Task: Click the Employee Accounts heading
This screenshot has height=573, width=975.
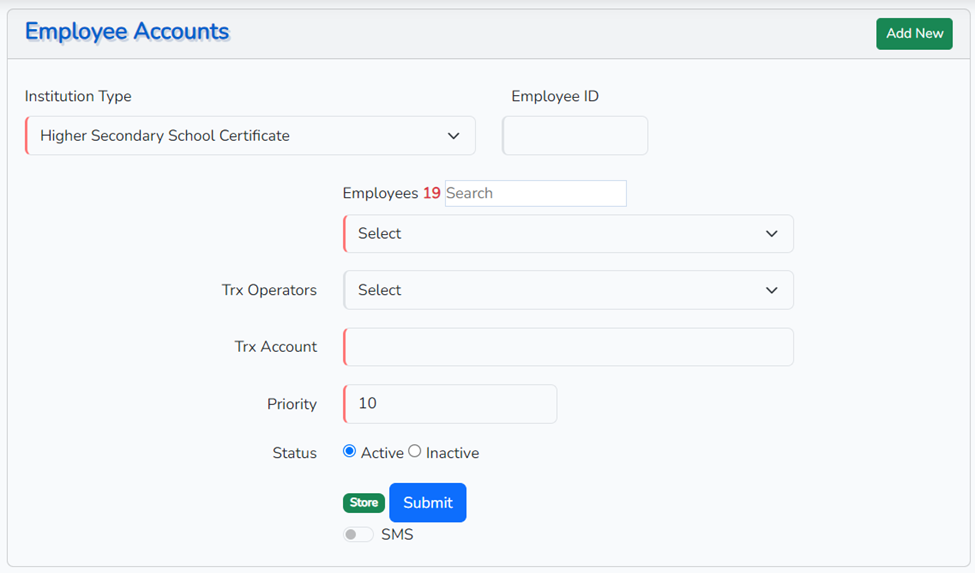Action: pos(127,31)
